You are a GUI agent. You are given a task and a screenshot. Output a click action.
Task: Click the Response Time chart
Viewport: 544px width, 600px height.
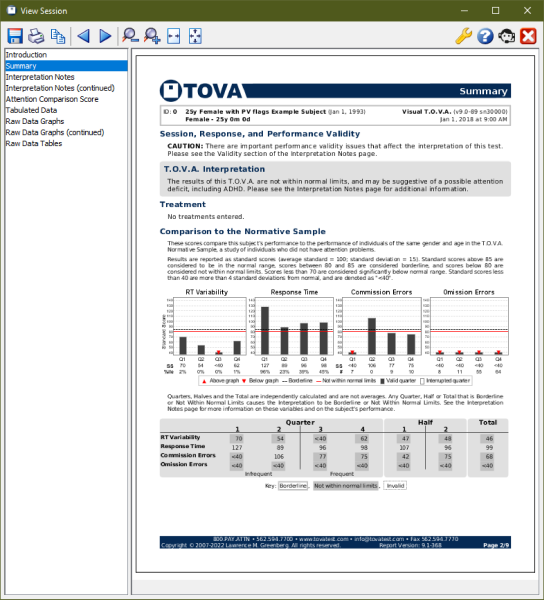[293, 326]
